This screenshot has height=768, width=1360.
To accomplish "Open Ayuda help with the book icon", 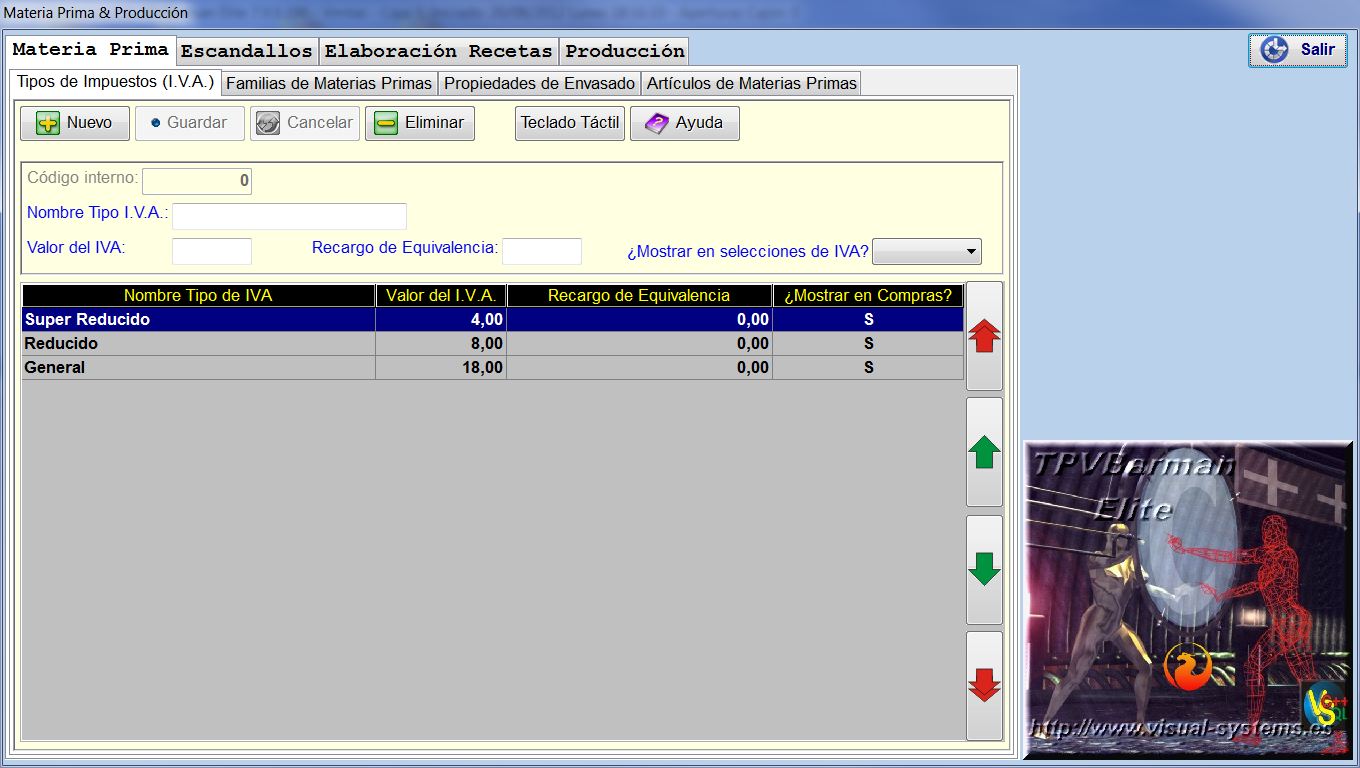I will click(685, 123).
